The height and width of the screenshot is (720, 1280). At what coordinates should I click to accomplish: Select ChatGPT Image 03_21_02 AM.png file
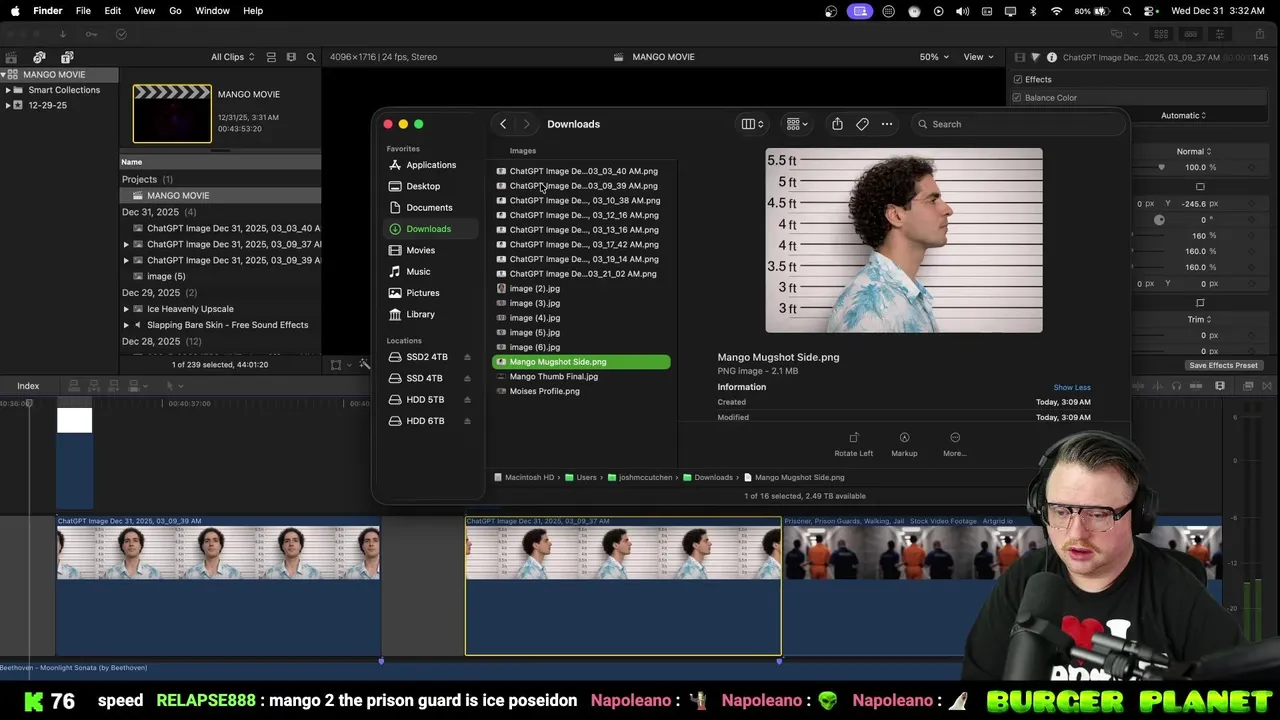[x=581, y=274]
